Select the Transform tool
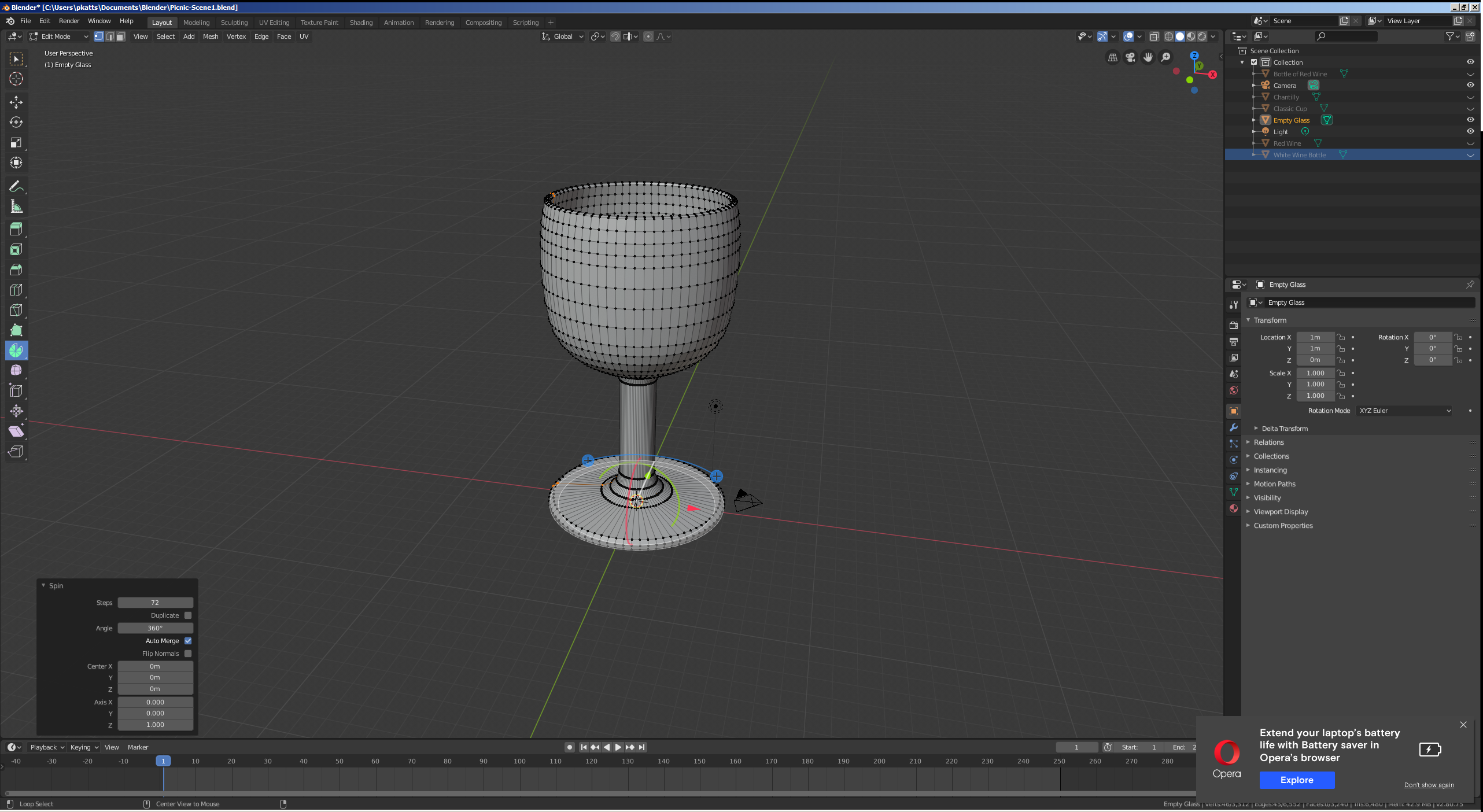 (16, 163)
